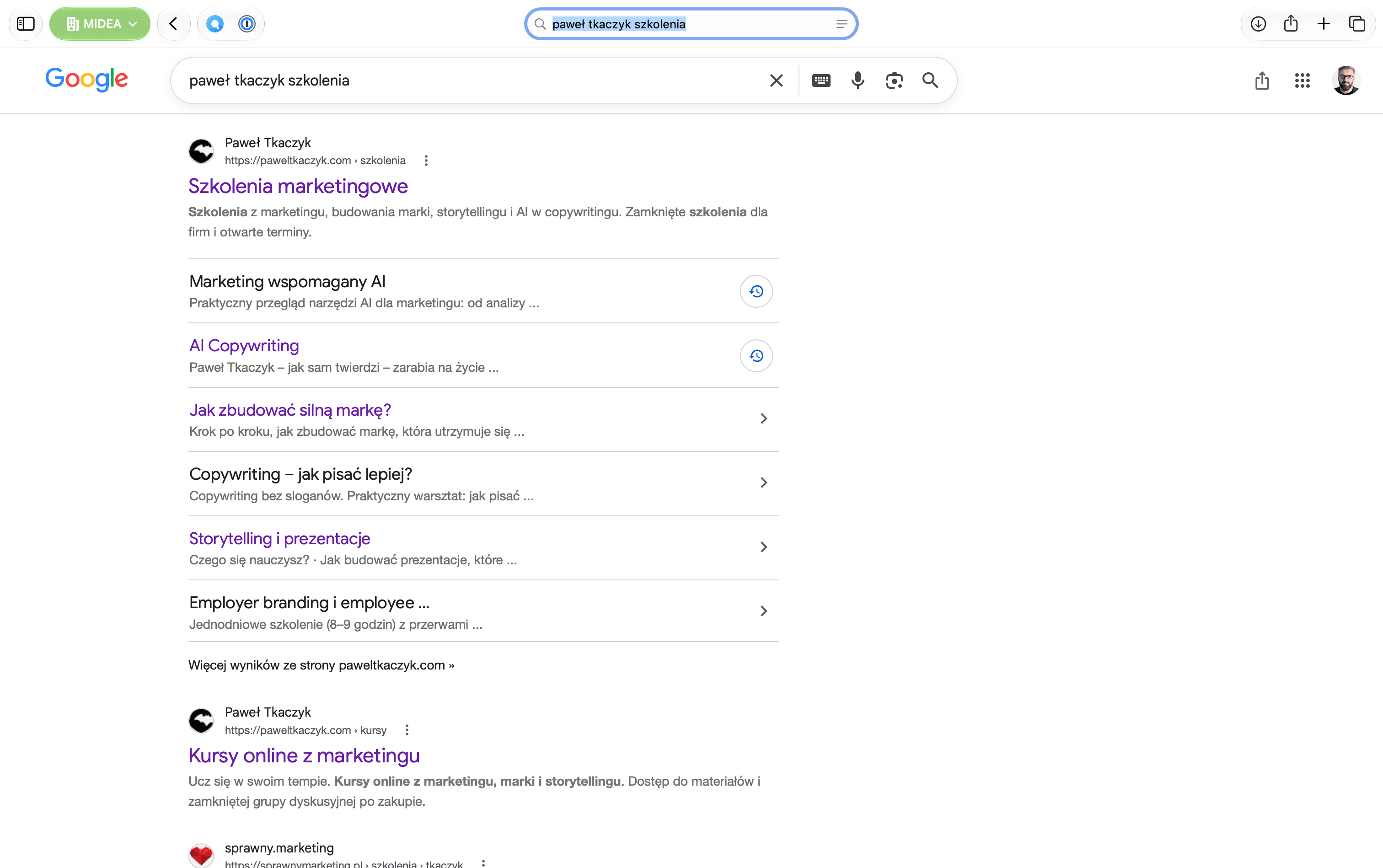Click the paweltkaczyk.com › szkolenia URL text
This screenshot has height=868, width=1383.
[315, 161]
